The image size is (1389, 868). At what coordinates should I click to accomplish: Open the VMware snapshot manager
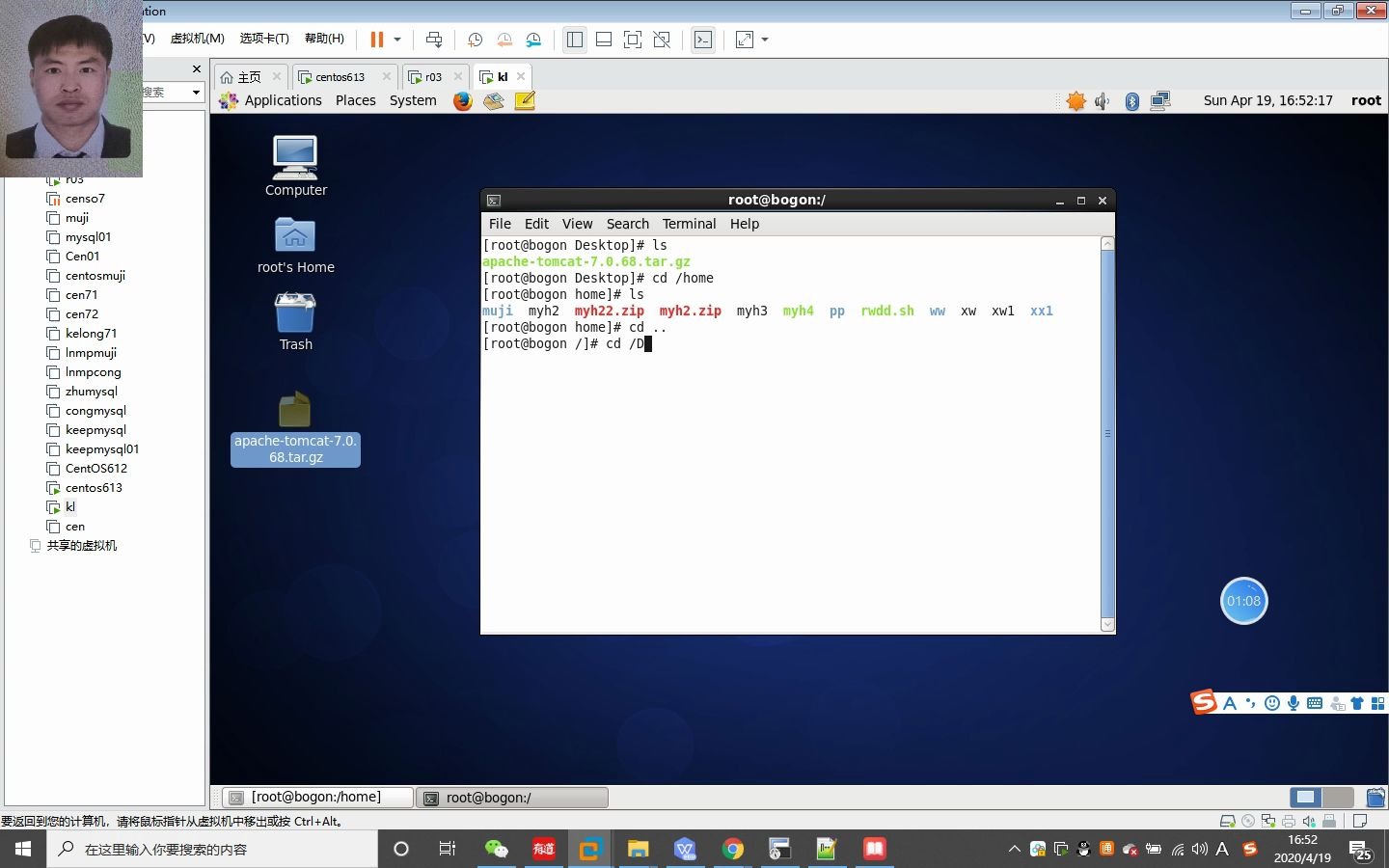click(x=533, y=40)
